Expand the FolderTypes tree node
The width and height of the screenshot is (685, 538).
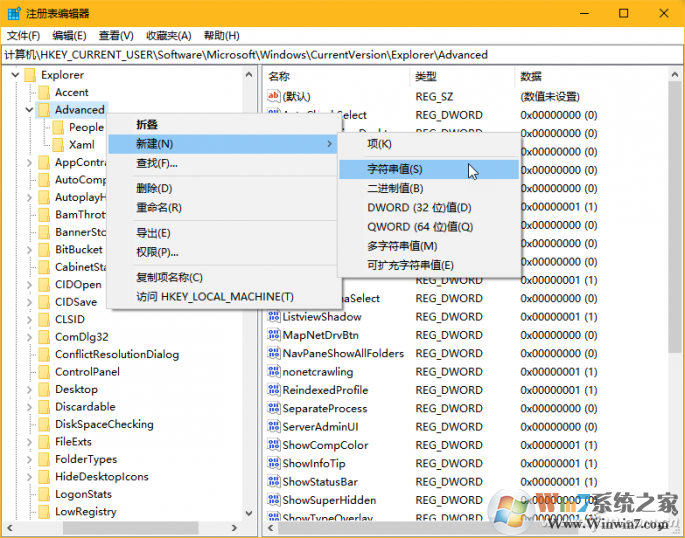pyautogui.click(x=29, y=459)
